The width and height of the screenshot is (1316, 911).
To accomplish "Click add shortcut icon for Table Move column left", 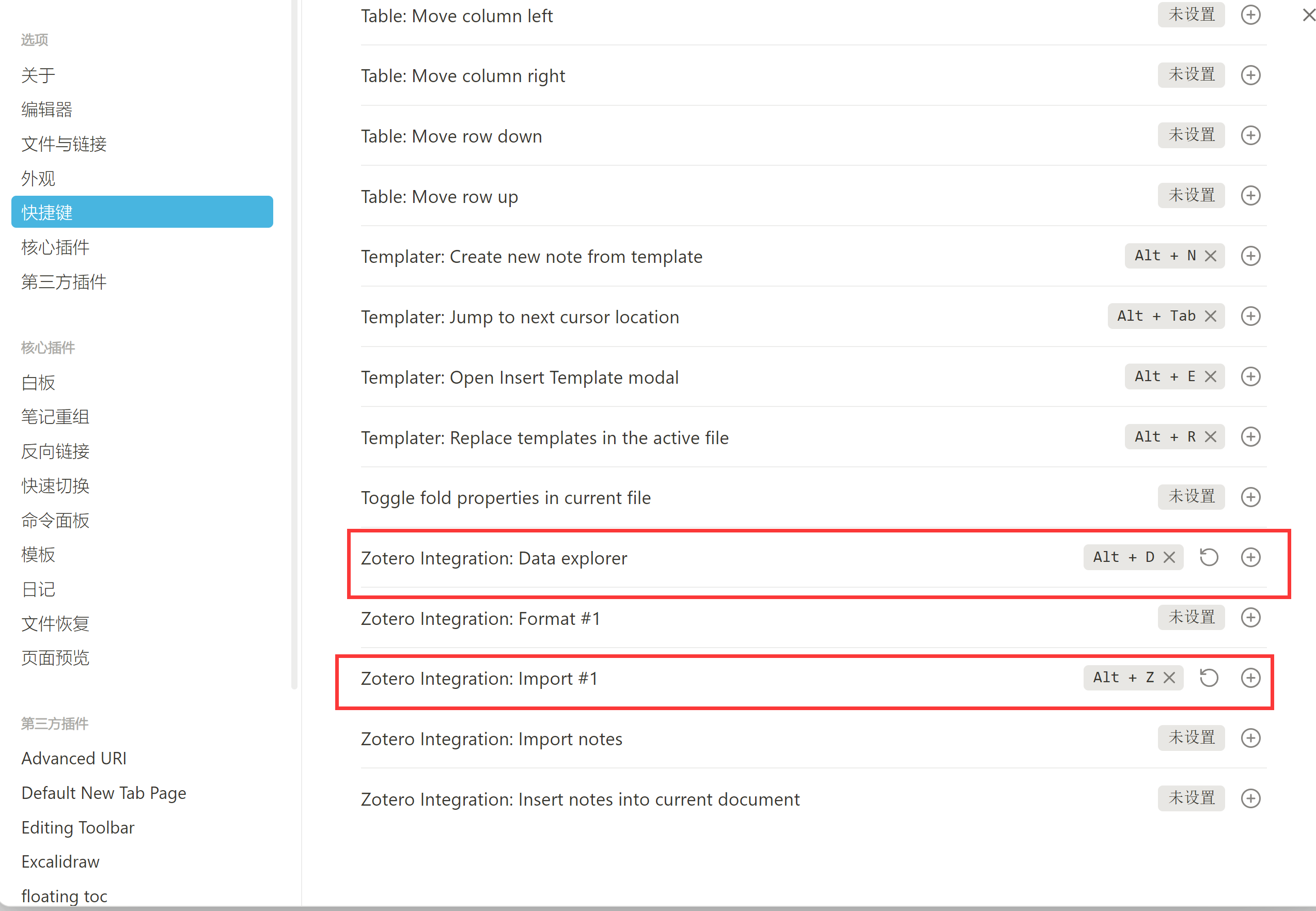I will [x=1252, y=15].
